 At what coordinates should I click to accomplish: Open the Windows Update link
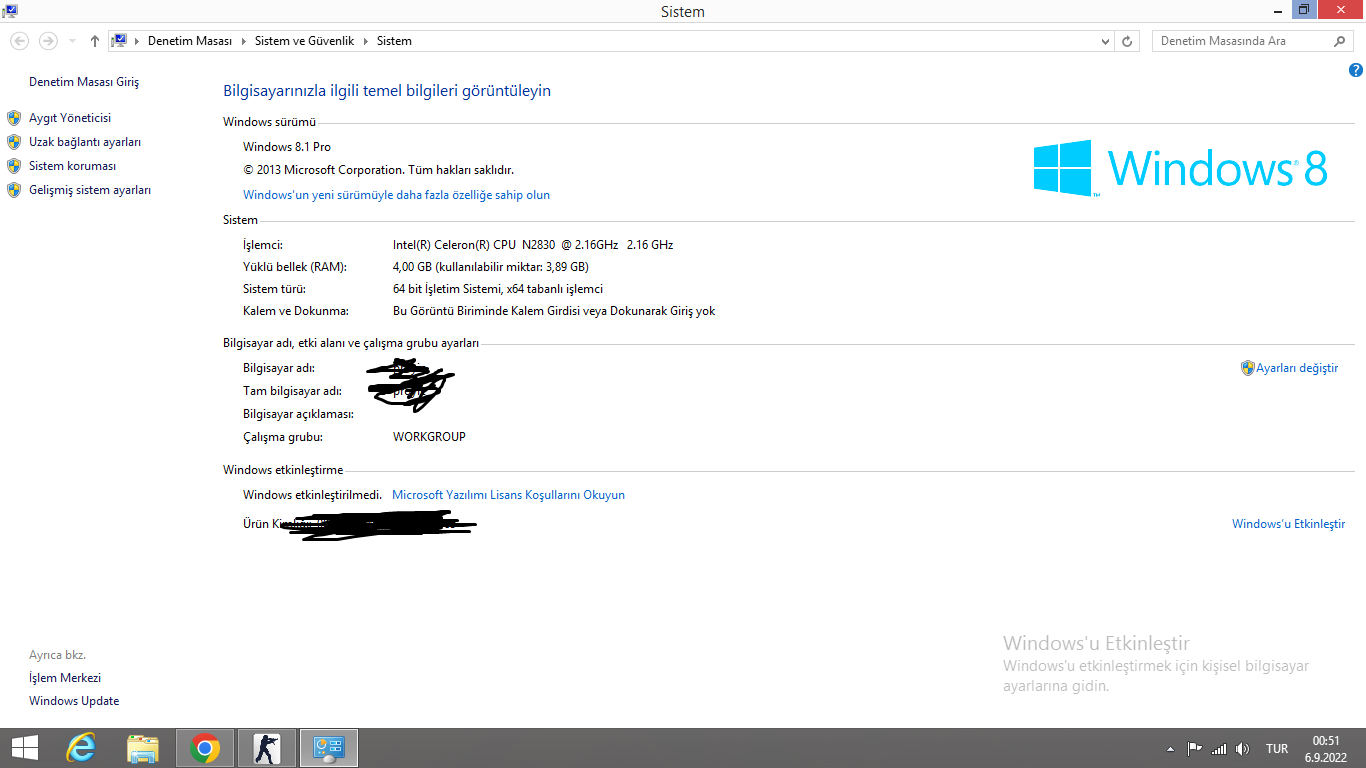tap(74, 701)
